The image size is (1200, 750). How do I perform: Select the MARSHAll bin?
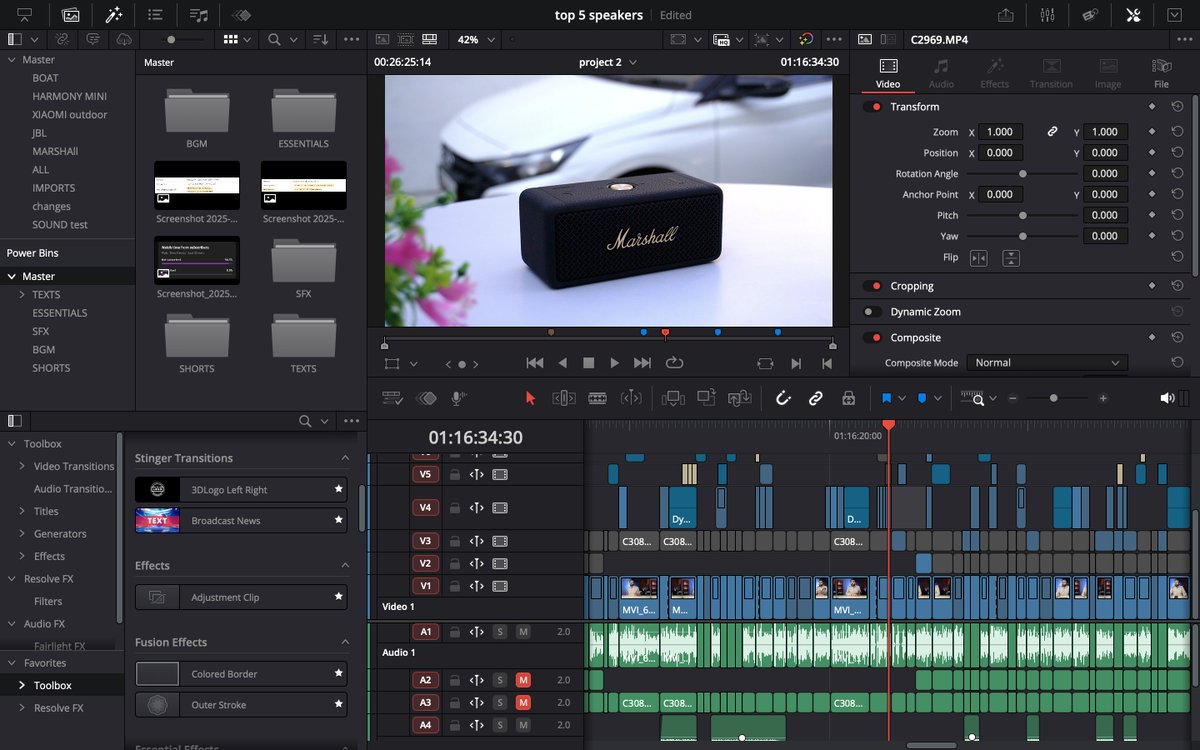tap(55, 151)
